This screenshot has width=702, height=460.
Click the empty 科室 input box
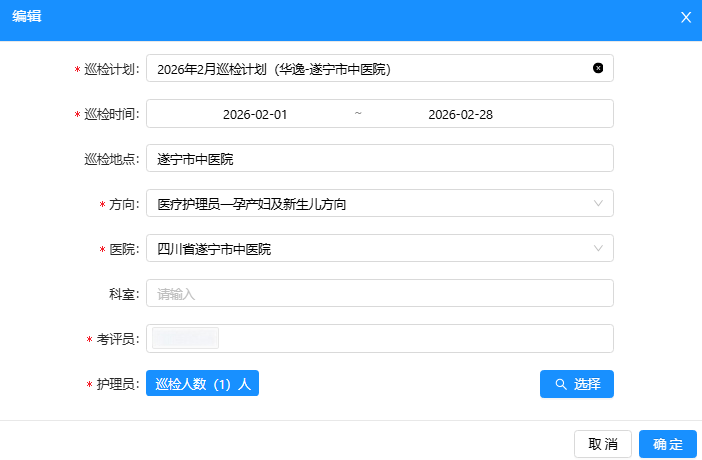click(379, 294)
